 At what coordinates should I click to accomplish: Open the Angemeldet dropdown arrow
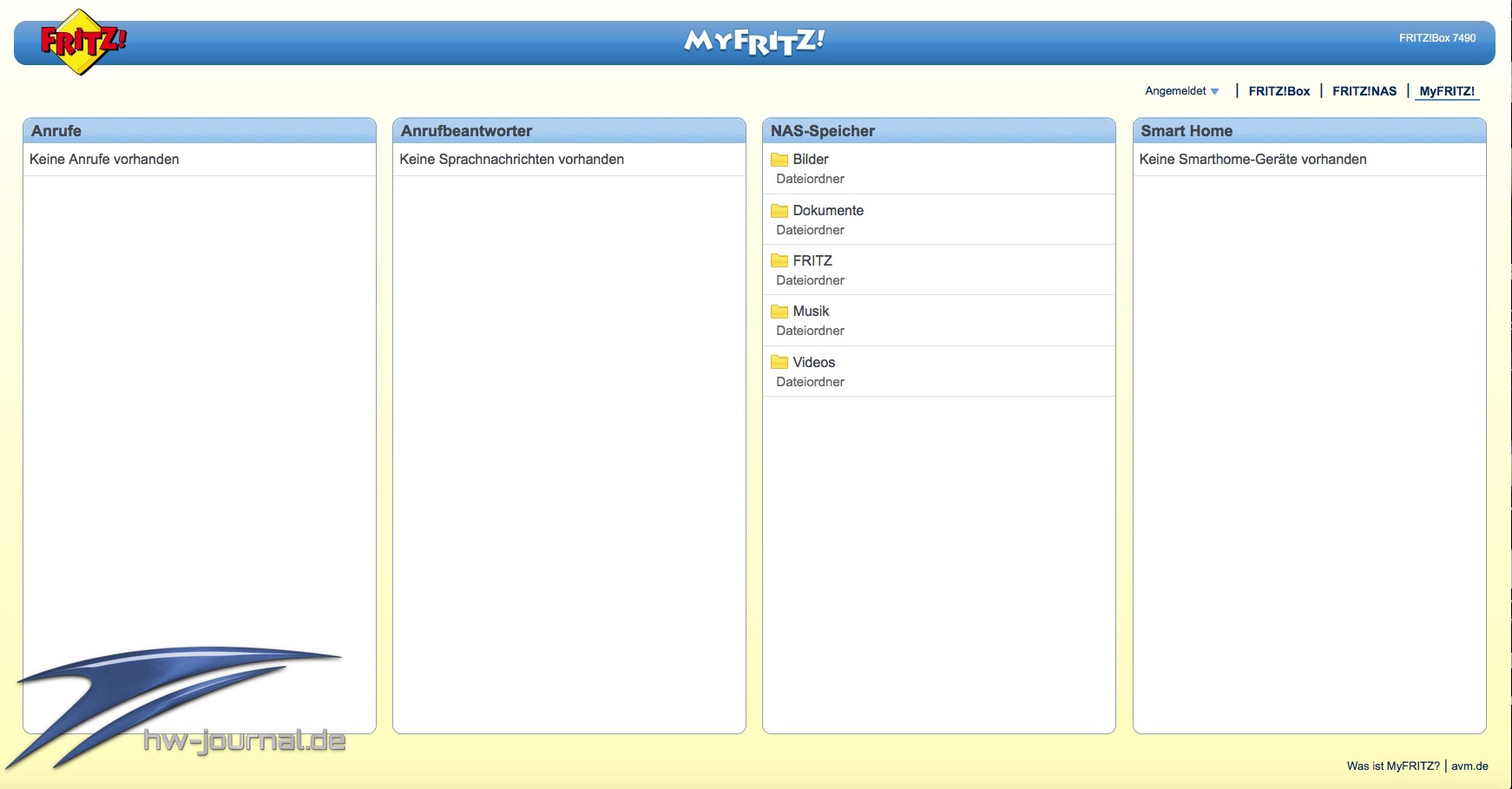(x=1214, y=91)
